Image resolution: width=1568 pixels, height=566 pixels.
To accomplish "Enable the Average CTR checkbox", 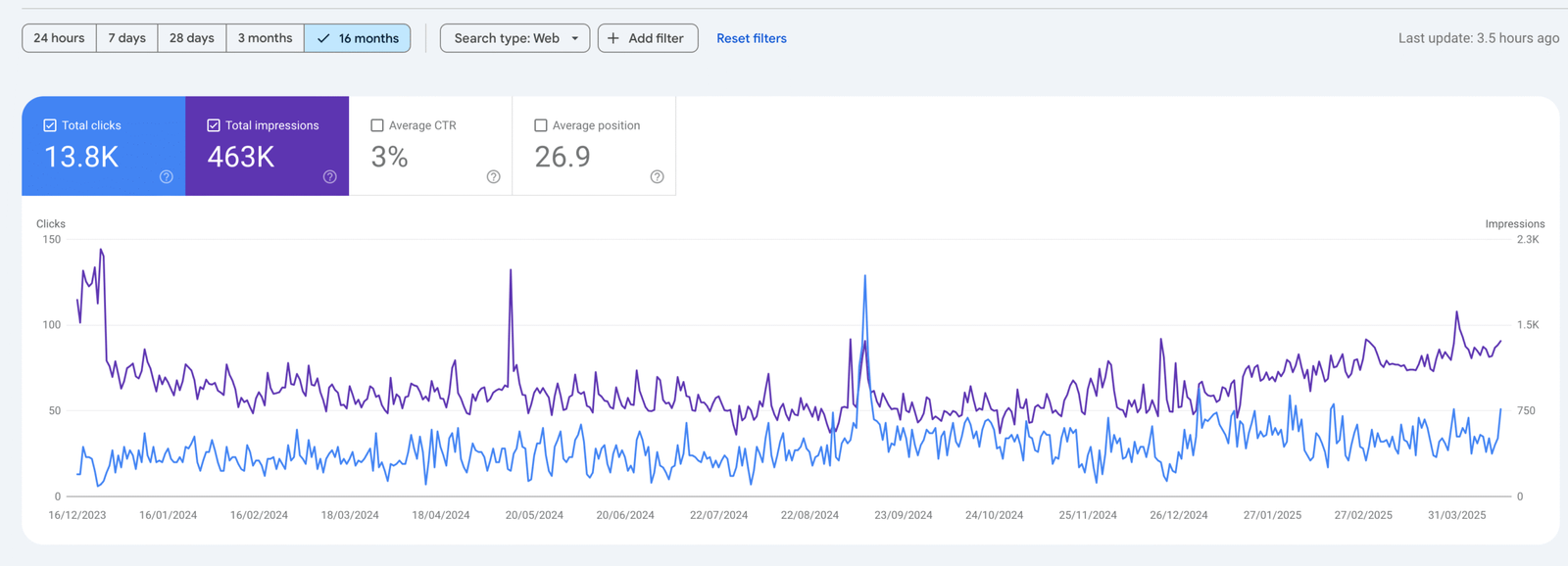I will 377,125.
